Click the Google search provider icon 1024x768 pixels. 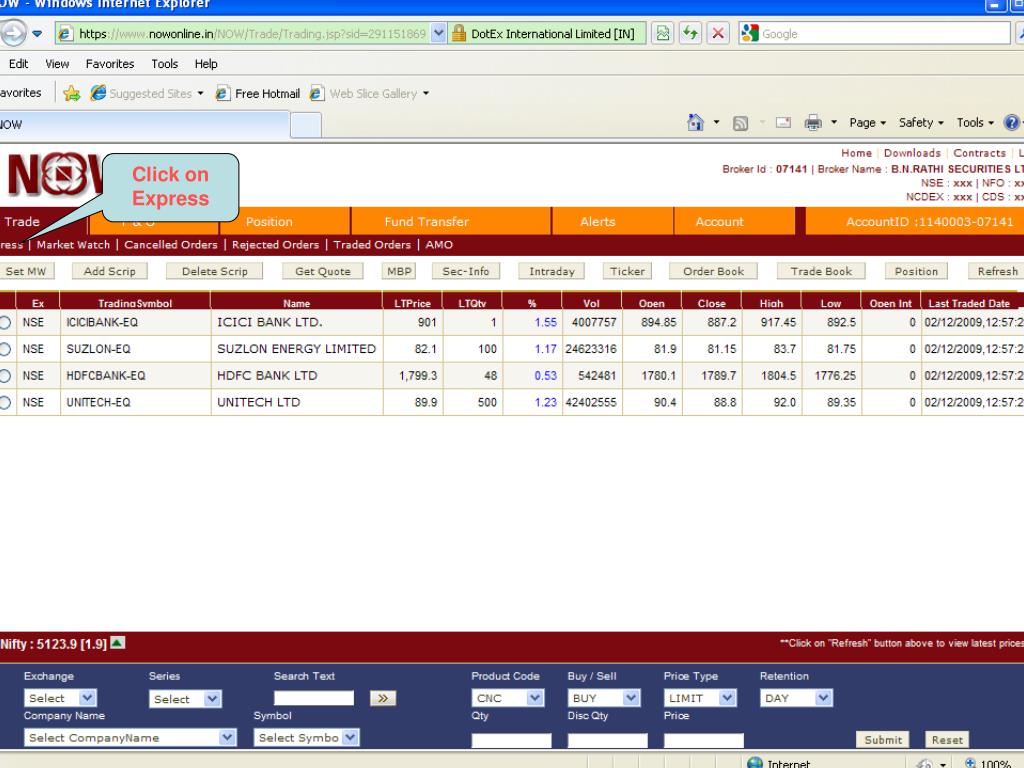(750, 33)
